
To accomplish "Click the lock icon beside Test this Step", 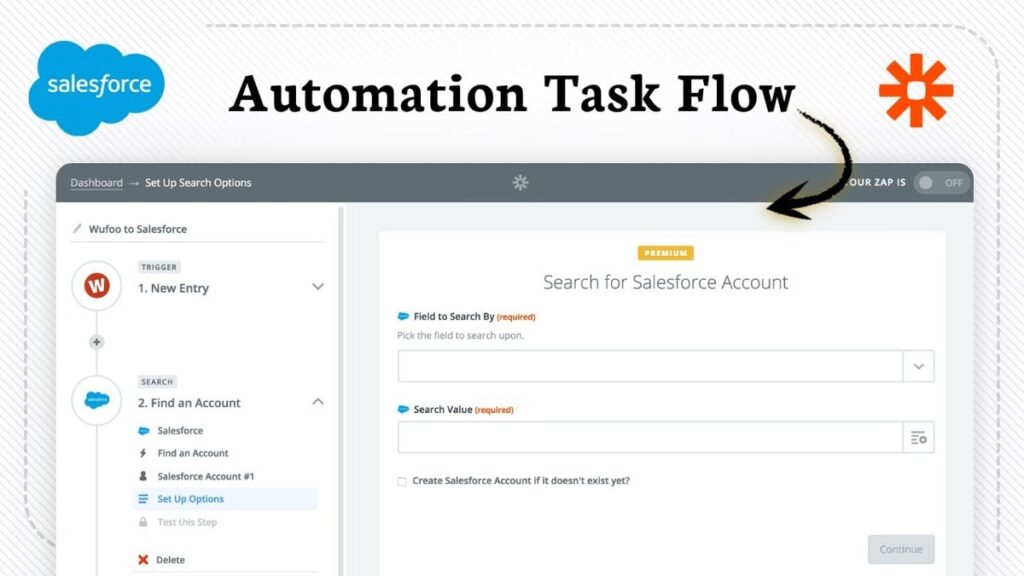I will [x=143, y=522].
